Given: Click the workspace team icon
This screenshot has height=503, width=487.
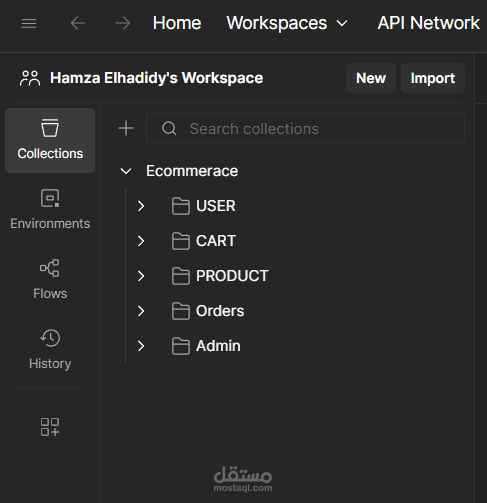Looking at the screenshot, I should tap(30, 78).
